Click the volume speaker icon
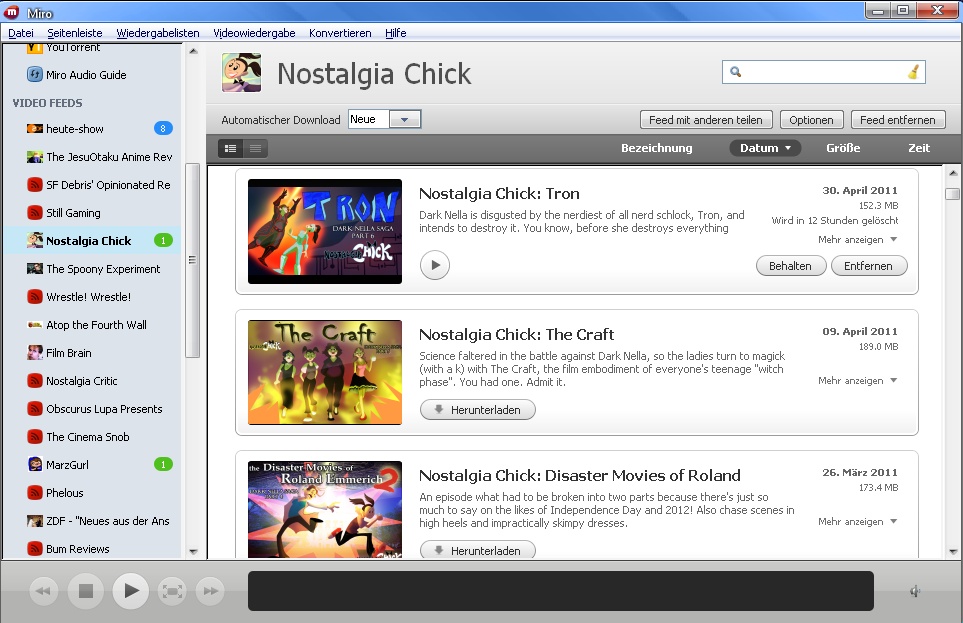The width and height of the screenshot is (963, 623). point(915,591)
